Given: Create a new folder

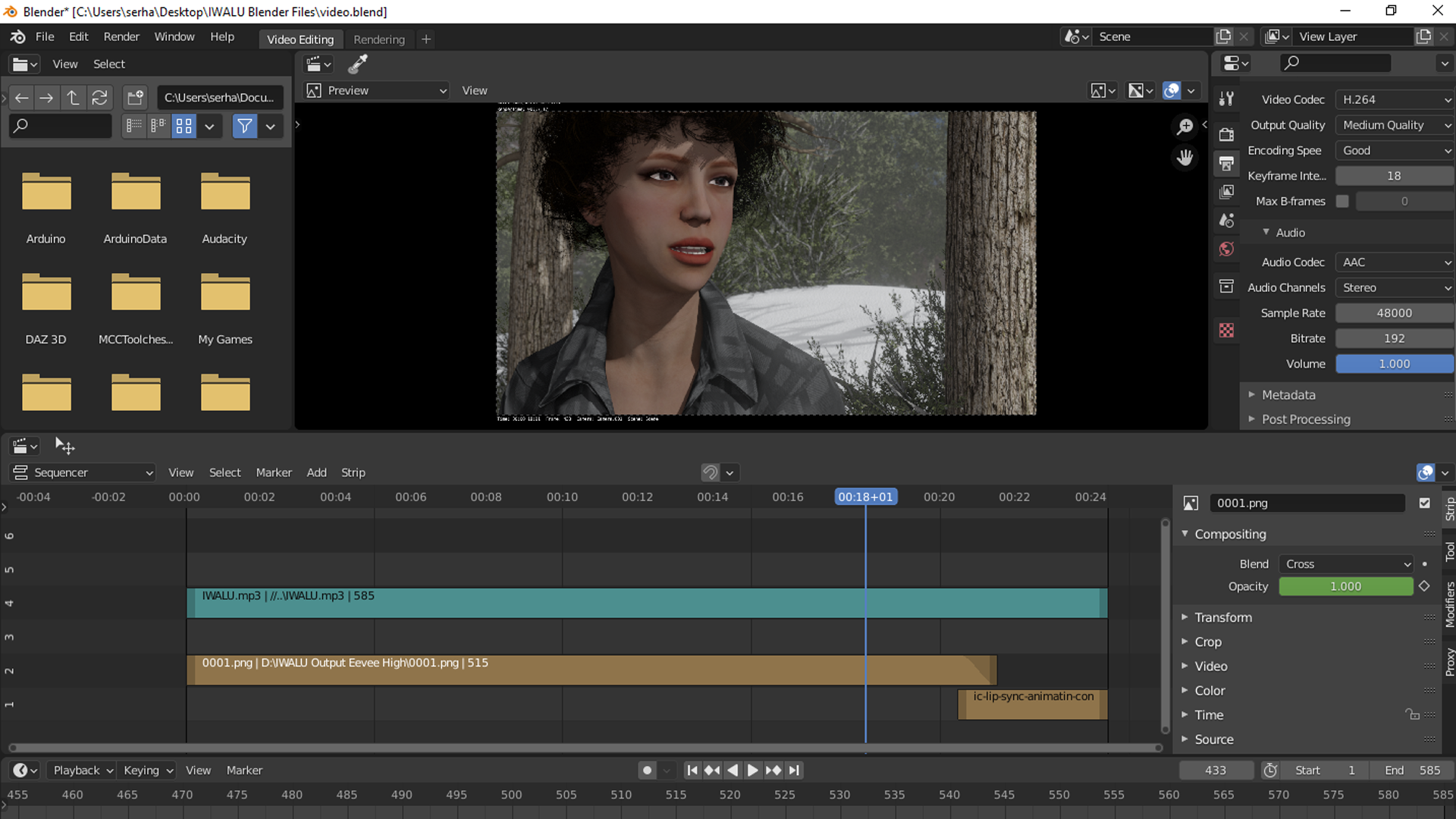Looking at the screenshot, I should click(135, 98).
